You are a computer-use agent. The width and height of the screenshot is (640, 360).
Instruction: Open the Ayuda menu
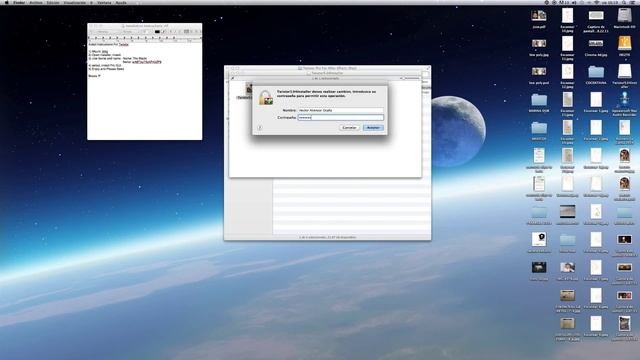[121, 2]
